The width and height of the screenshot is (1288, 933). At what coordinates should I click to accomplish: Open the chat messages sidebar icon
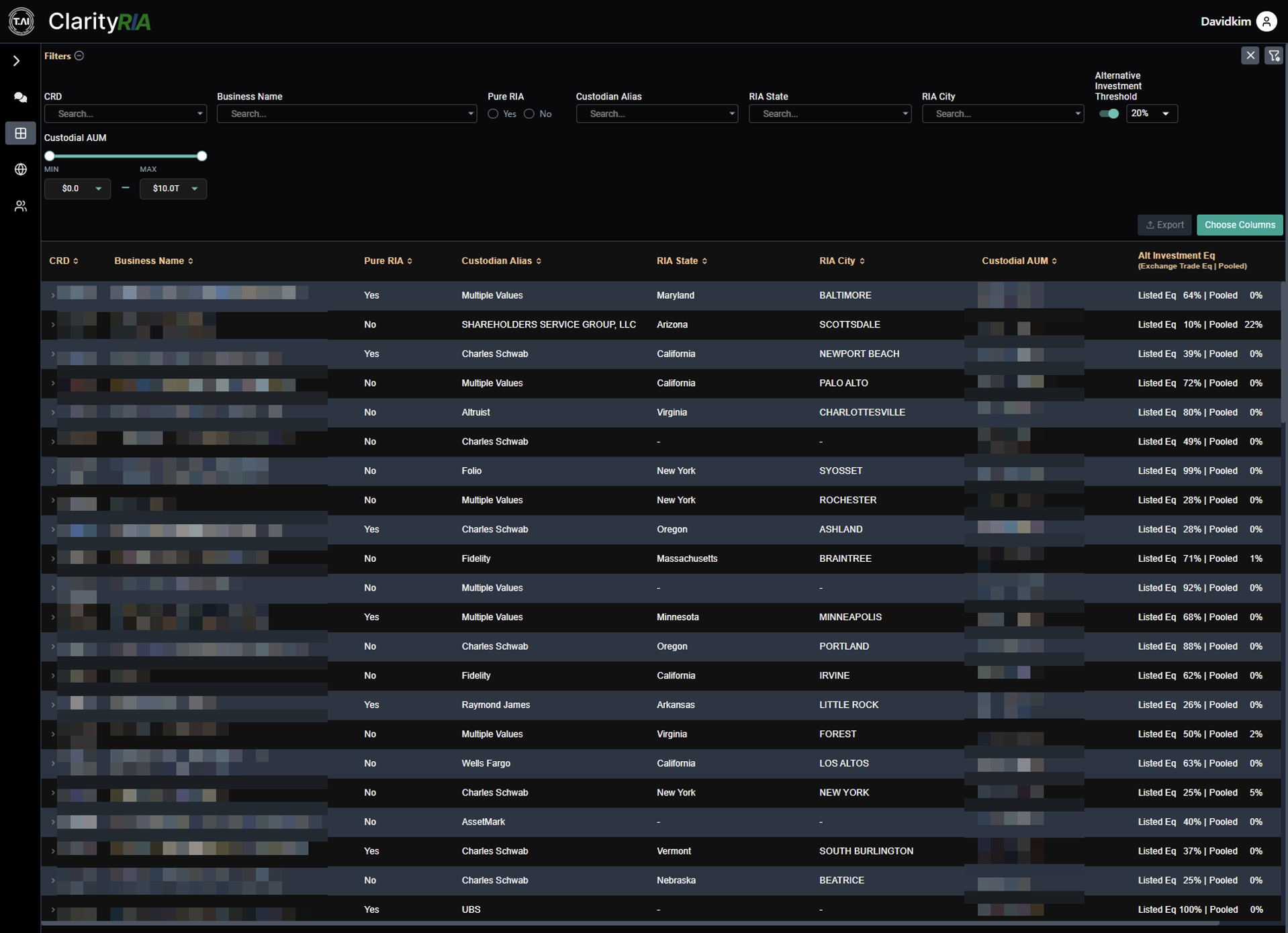21,97
